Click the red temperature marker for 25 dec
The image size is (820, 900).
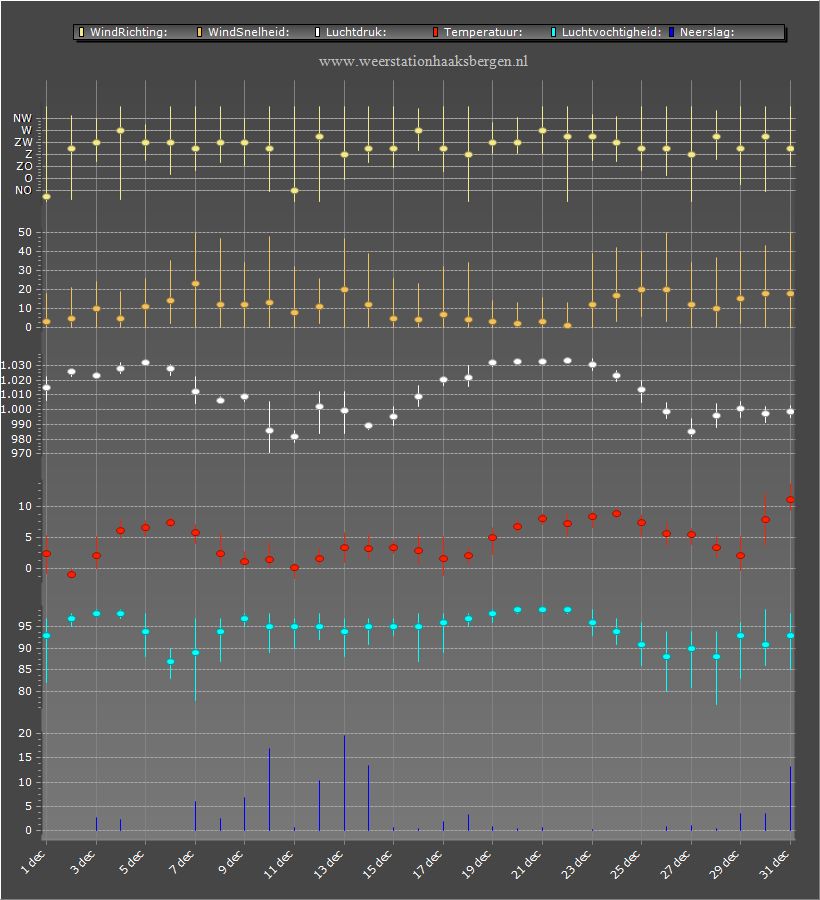click(642, 523)
